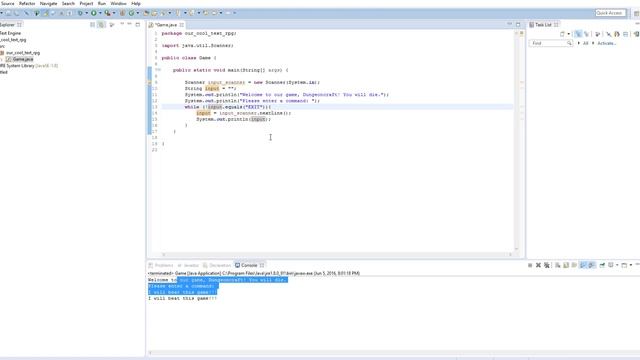Image resolution: width=640 pixels, height=360 pixels.
Task: Toggle Link with Editor in Package Explorer
Action: 101,24
